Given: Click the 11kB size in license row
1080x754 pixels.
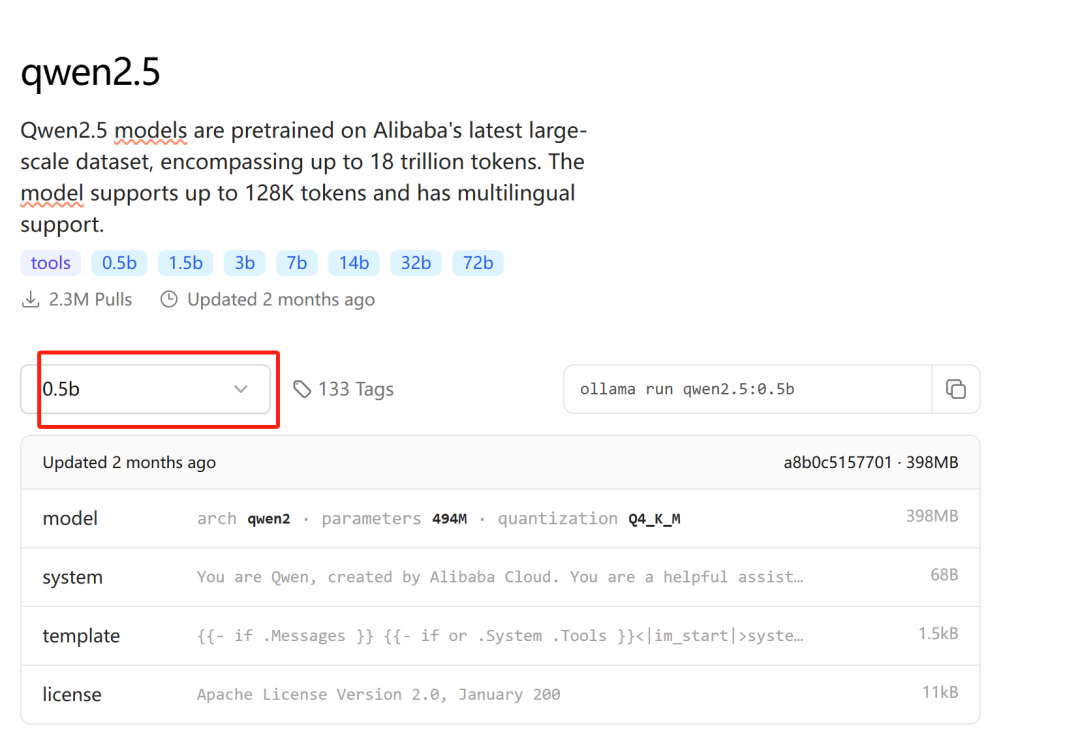Looking at the screenshot, I should tap(940, 692).
